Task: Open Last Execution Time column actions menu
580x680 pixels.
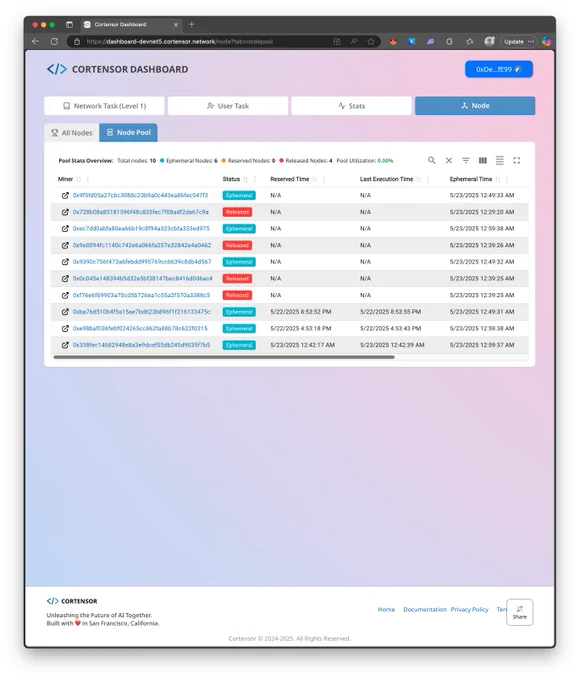Action: pos(428,179)
